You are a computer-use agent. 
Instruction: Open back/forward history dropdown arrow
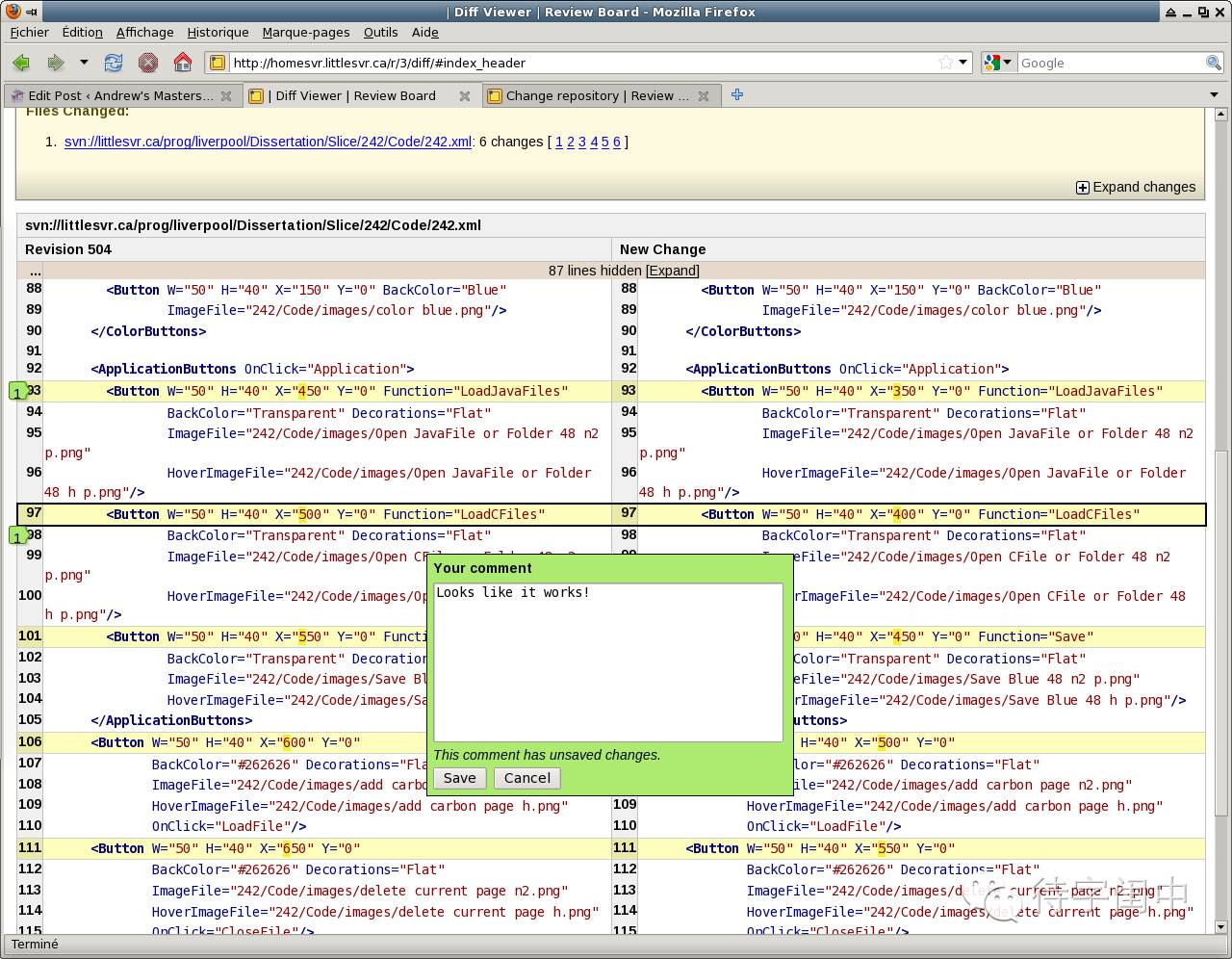pos(84,63)
